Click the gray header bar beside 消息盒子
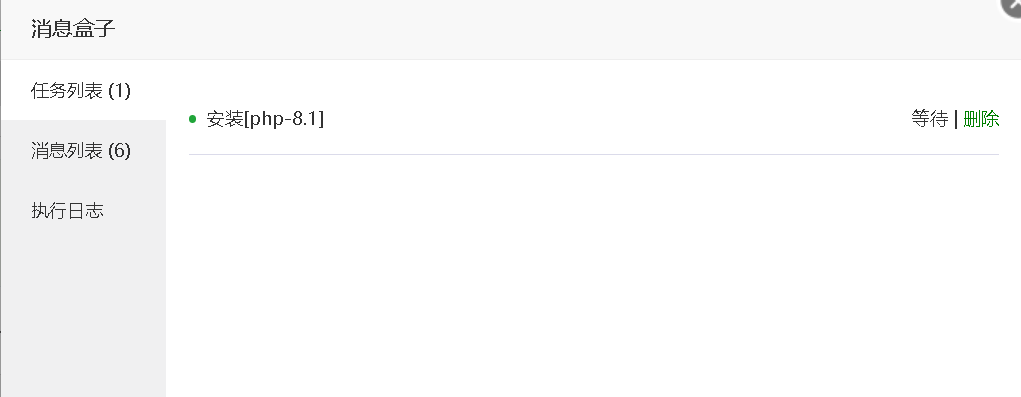The height and width of the screenshot is (397, 1021). 553,29
